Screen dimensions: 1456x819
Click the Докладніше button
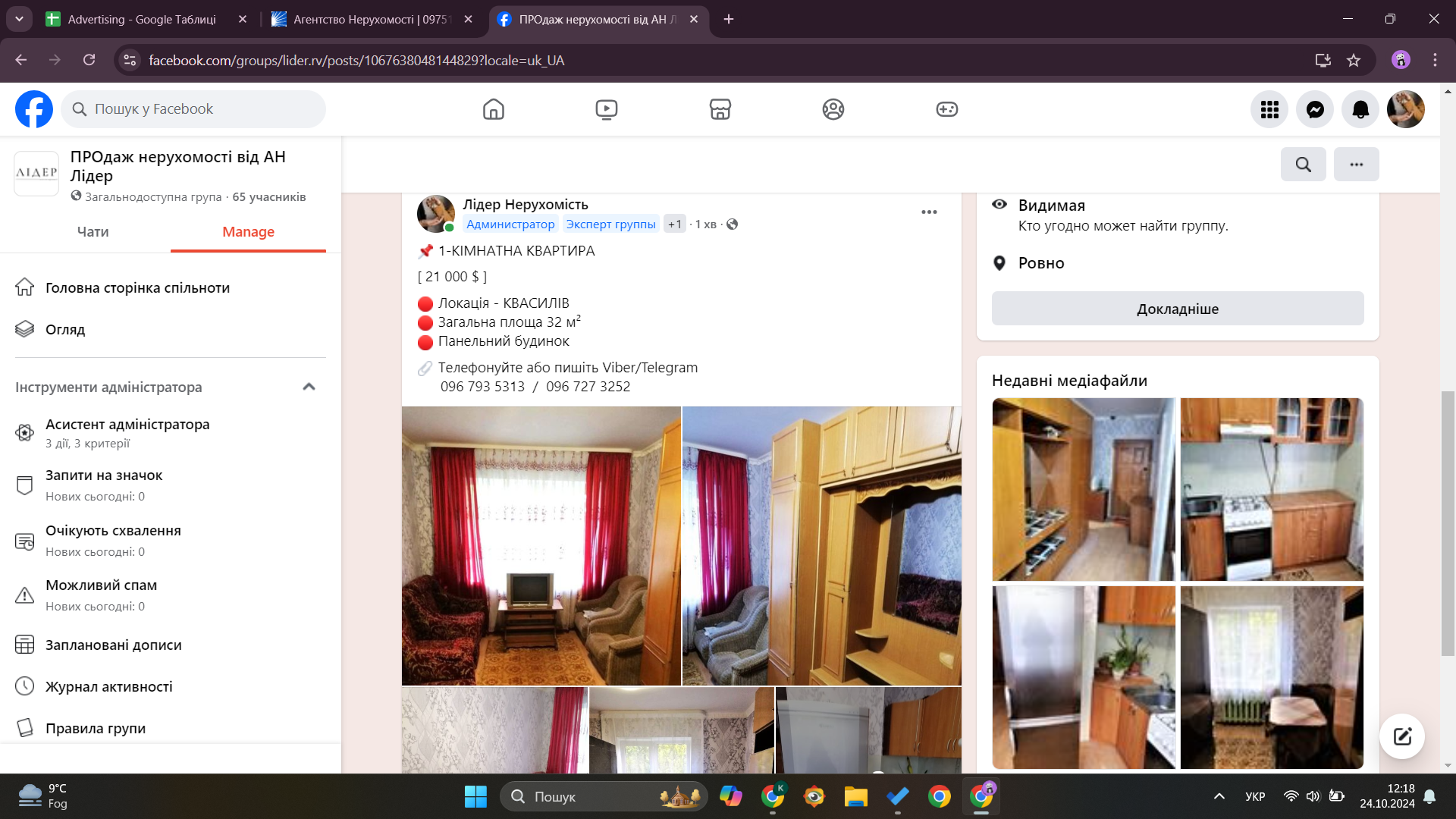(x=1177, y=309)
